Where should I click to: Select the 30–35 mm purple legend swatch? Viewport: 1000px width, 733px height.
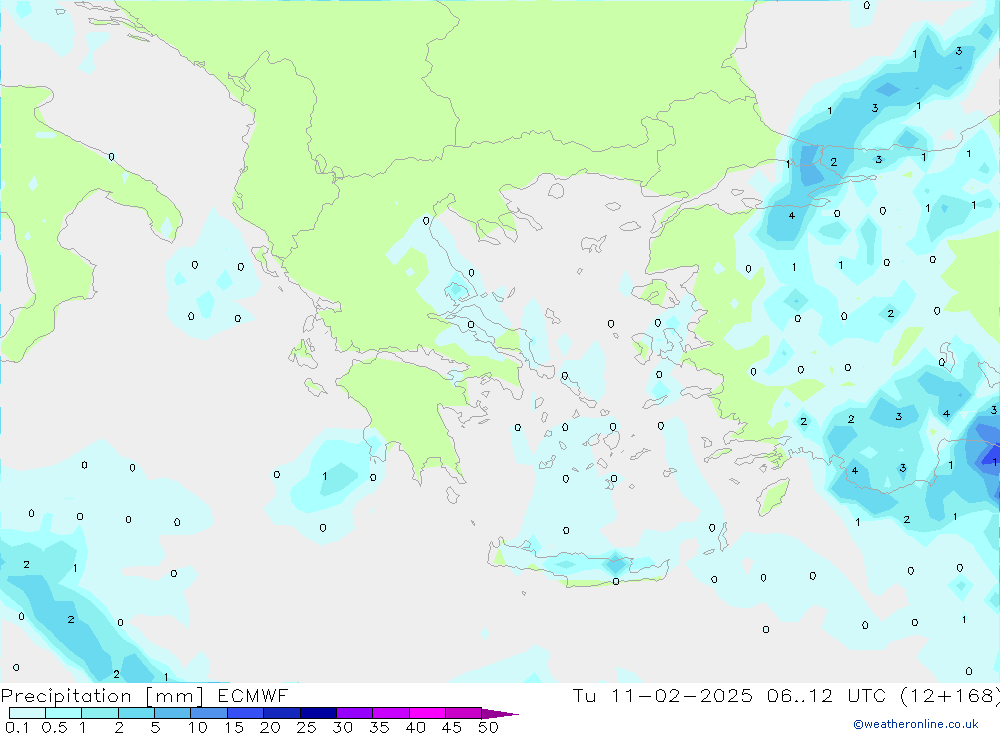tap(354, 713)
